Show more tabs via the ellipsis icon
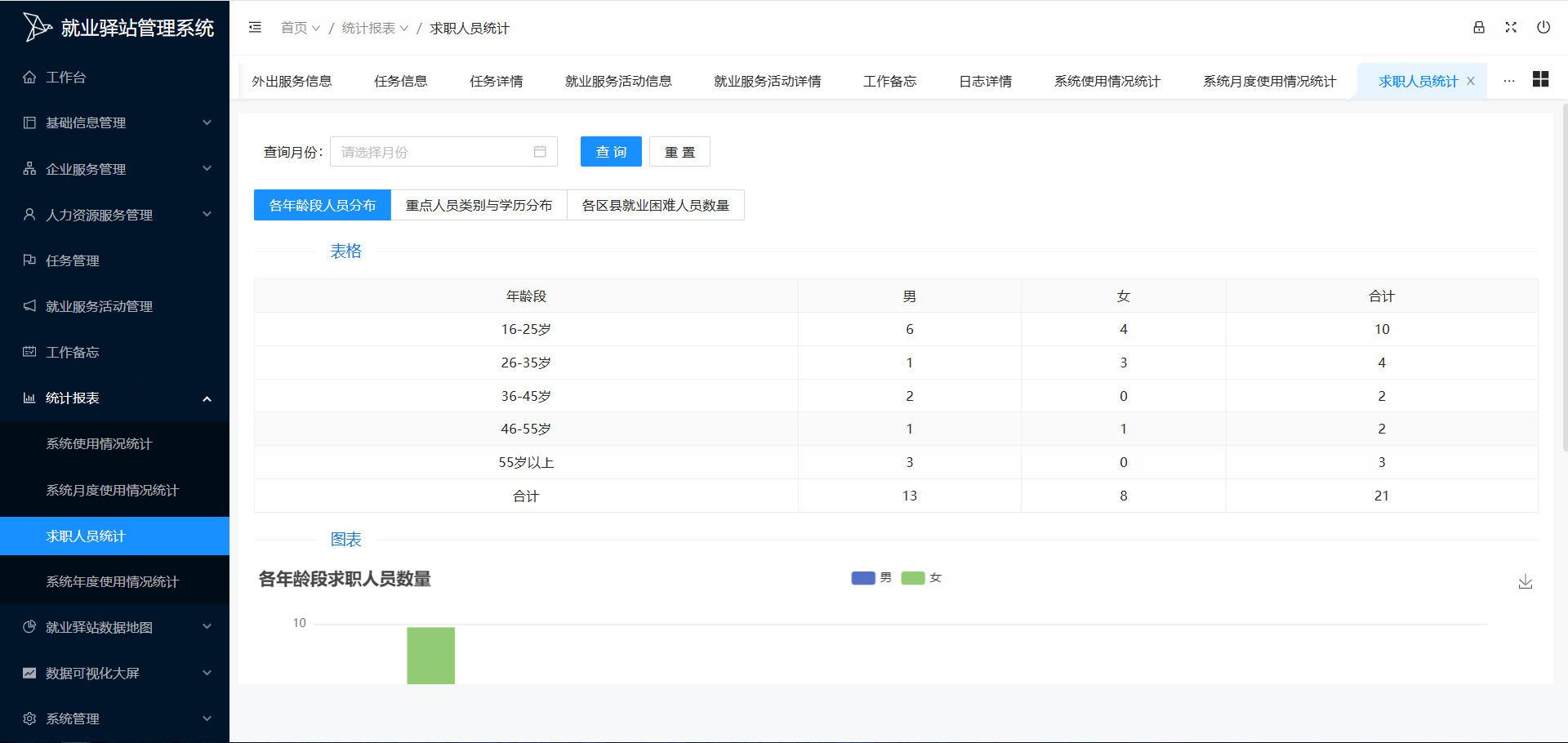The image size is (1568, 743). click(x=1509, y=81)
